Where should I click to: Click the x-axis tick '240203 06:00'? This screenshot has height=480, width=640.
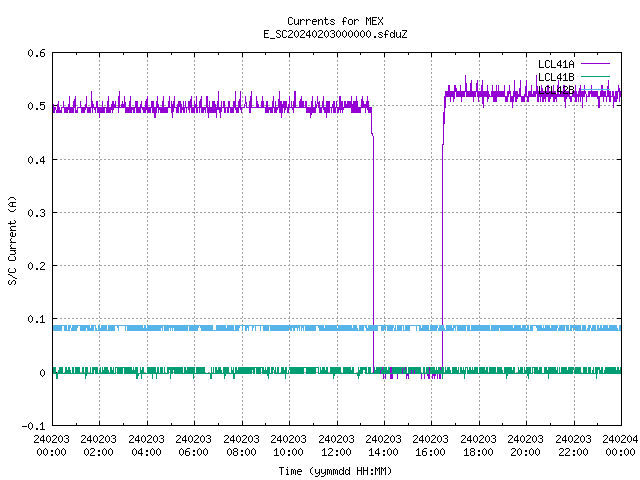[193, 446]
